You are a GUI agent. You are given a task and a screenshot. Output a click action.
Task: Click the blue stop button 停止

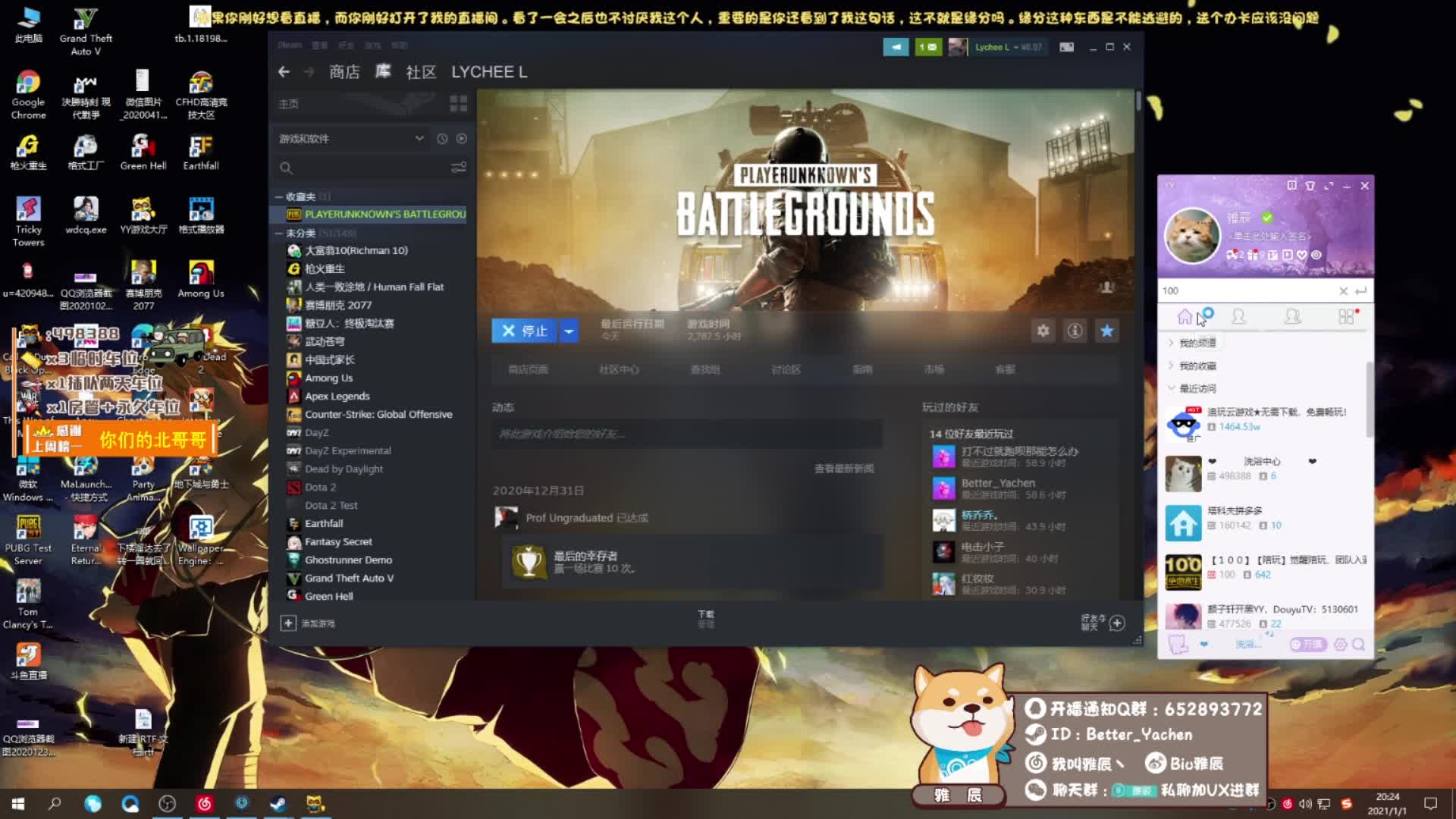coord(525,331)
